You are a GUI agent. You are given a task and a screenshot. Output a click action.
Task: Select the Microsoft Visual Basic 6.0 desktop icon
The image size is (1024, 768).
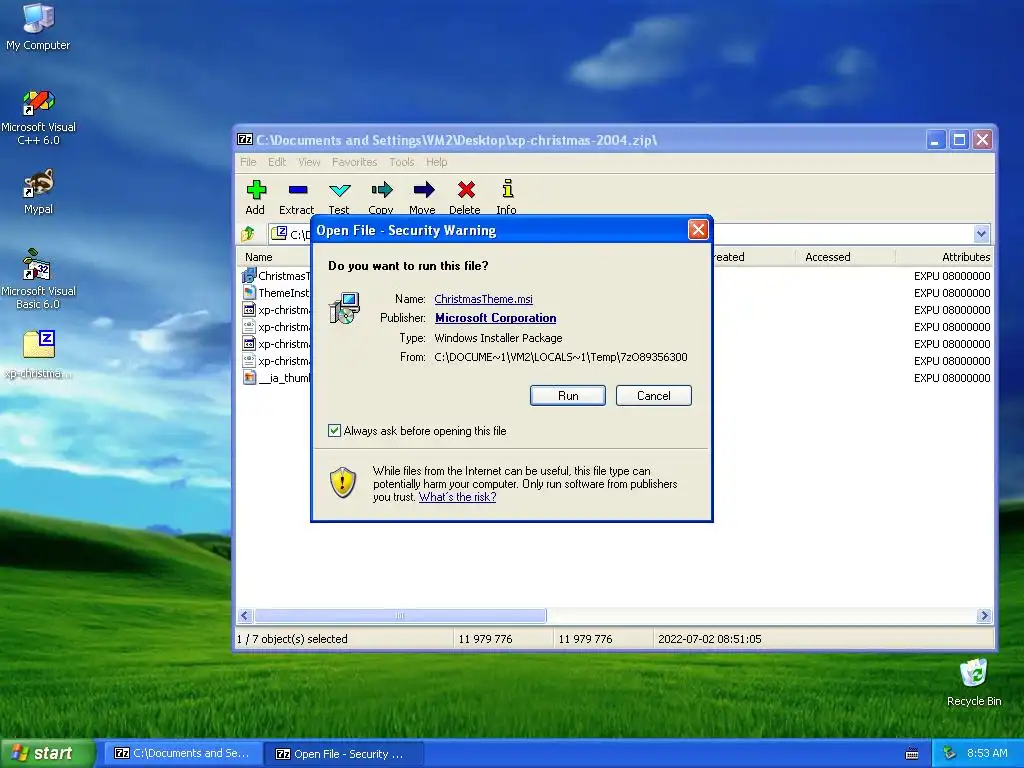pyautogui.click(x=38, y=280)
